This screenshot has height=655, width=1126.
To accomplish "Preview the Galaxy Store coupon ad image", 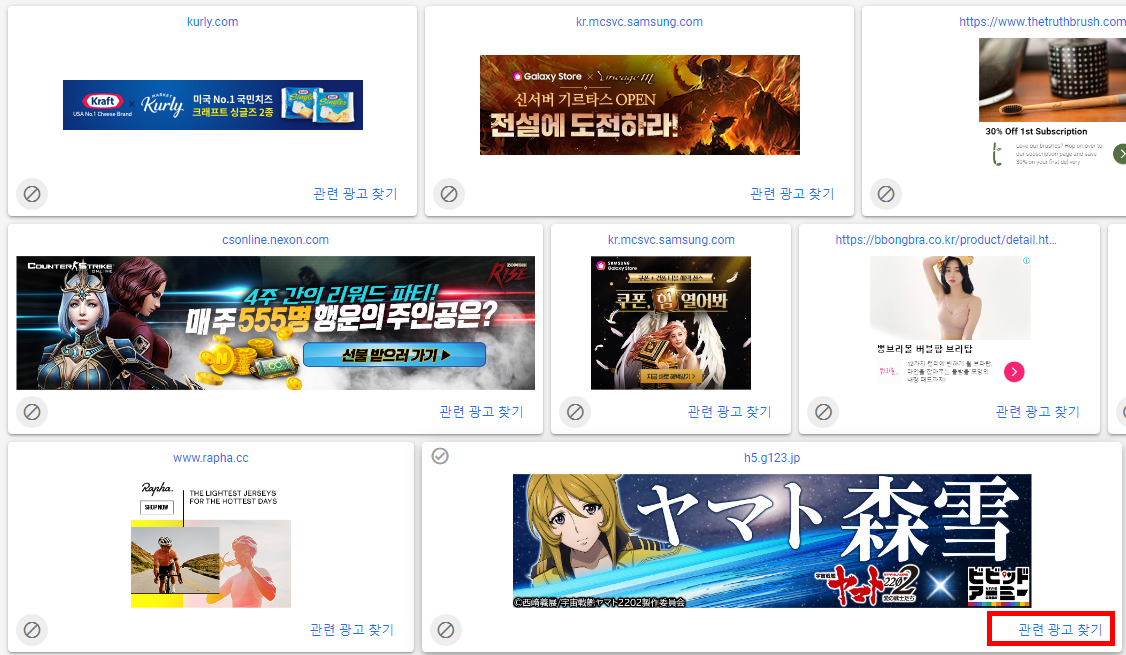I will click(671, 323).
